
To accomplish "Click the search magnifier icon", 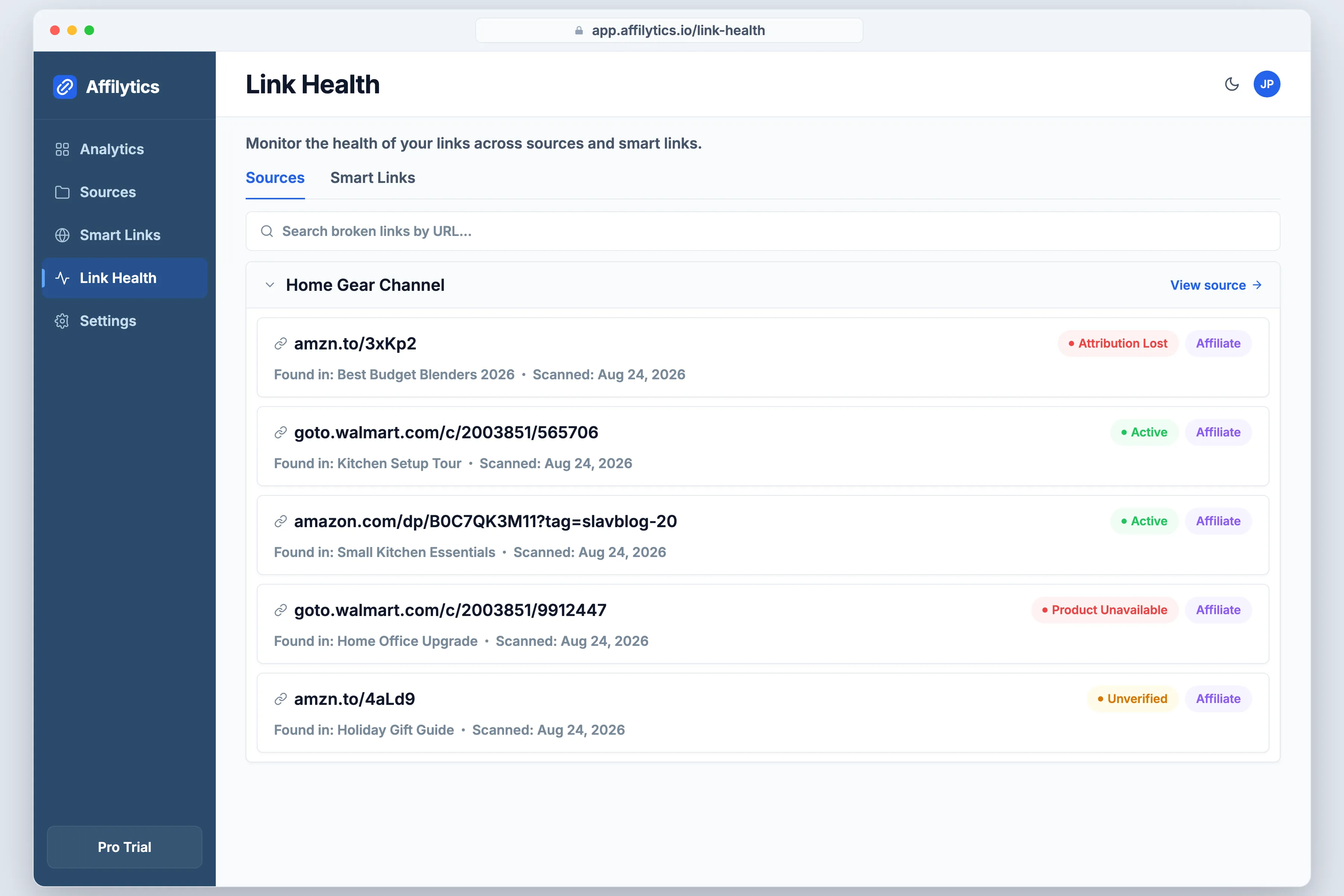I will point(267,231).
